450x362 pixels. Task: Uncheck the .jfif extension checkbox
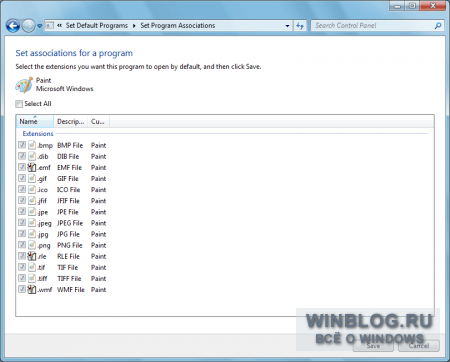point(22,200)
